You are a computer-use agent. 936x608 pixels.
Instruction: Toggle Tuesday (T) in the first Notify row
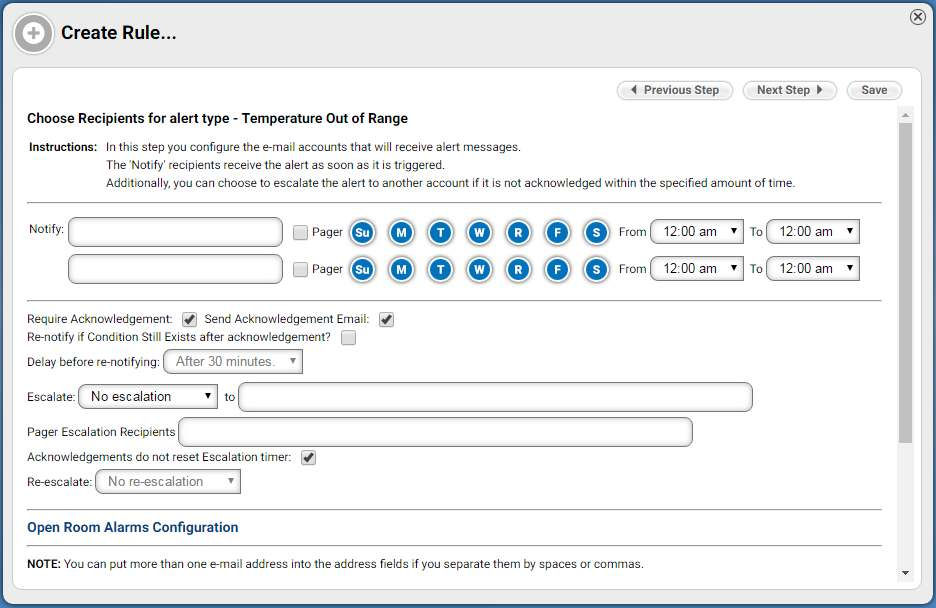(441, 232)
